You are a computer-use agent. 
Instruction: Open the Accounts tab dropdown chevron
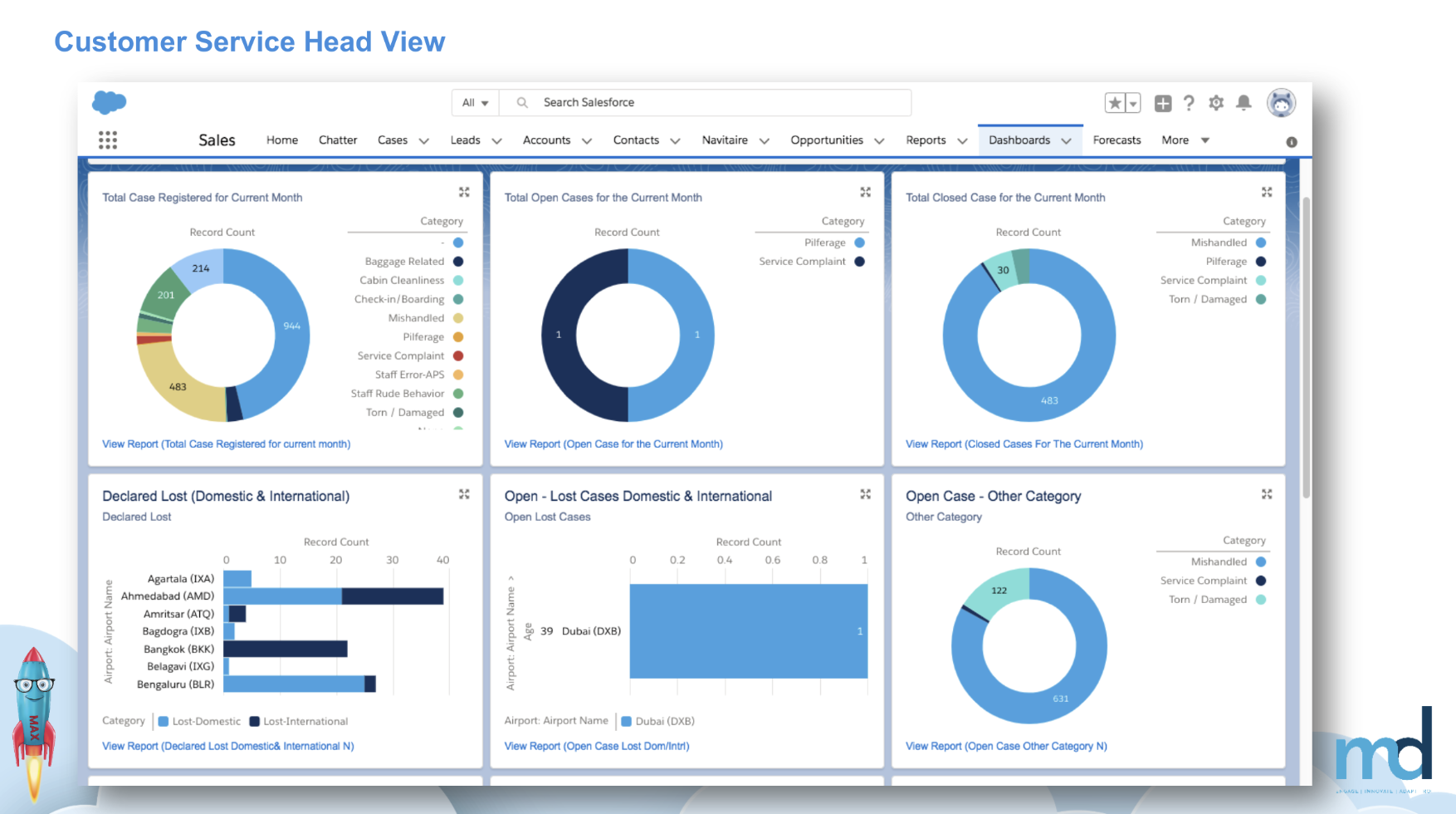pyautogui.click(x=586, y=141)
